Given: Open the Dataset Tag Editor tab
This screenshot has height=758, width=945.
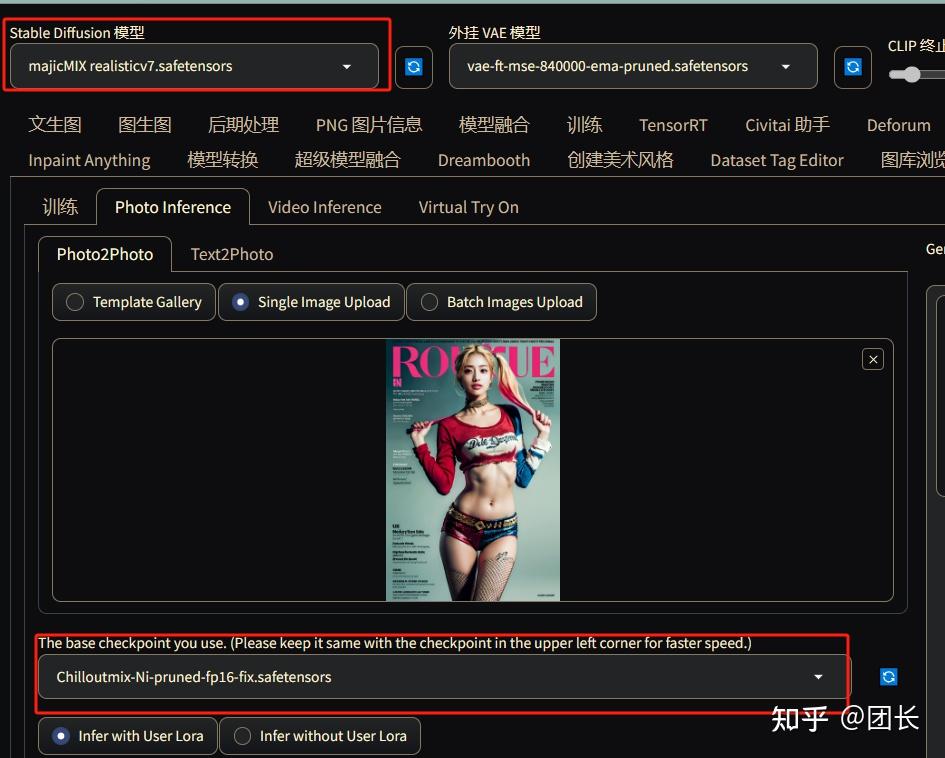Looking at the screenshot, I should (777, 160).
